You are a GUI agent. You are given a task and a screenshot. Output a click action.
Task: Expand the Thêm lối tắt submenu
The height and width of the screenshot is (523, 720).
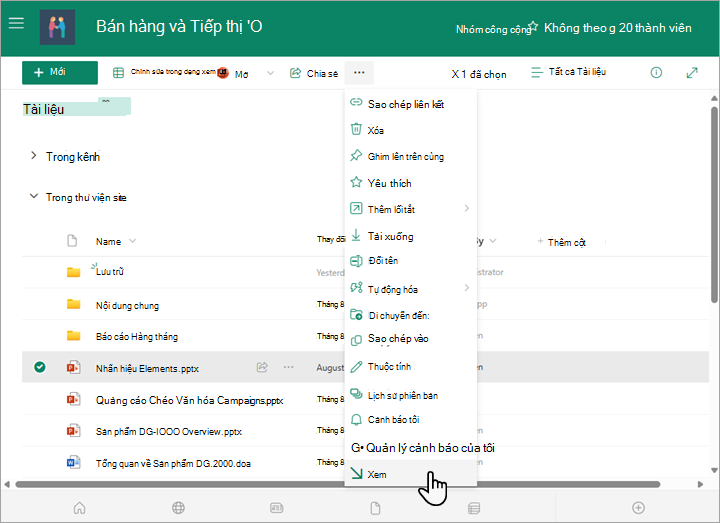(411, 209)
